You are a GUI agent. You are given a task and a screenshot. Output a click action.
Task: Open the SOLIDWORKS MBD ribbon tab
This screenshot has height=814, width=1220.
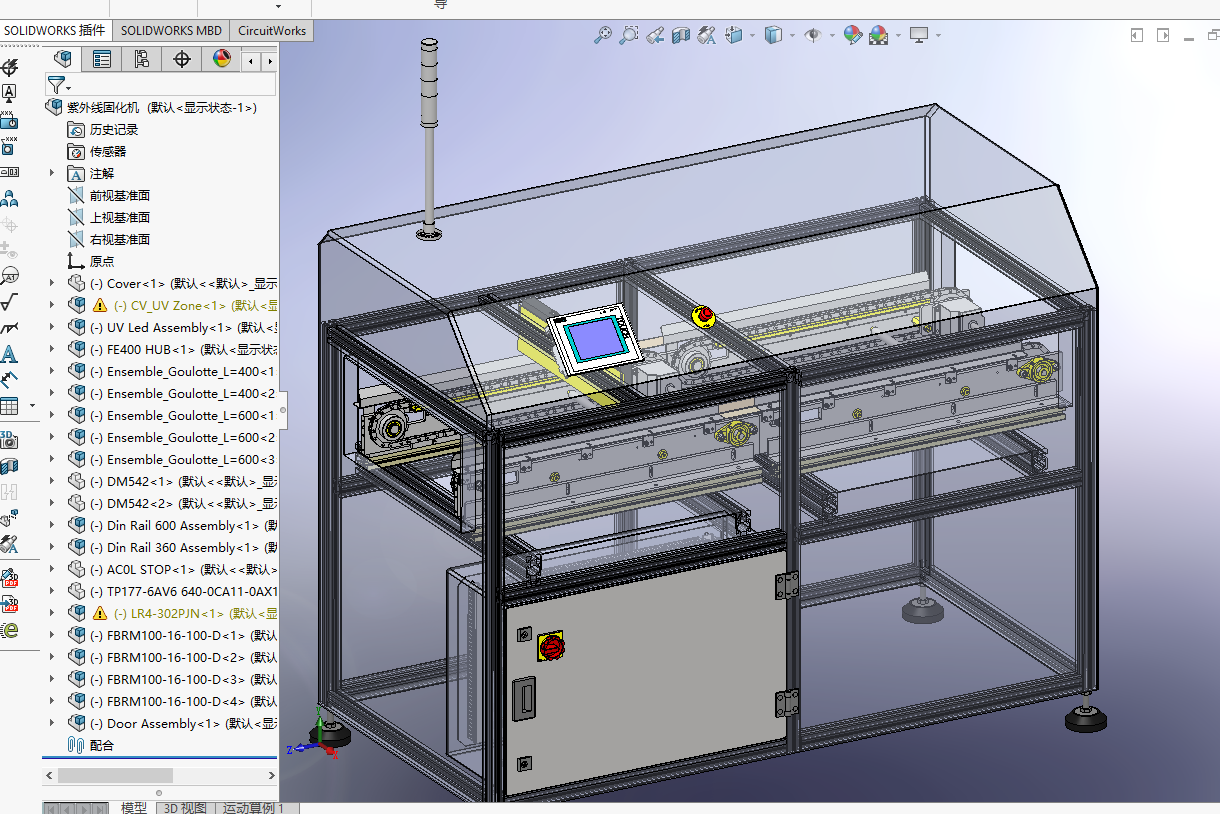coord(171,30)
